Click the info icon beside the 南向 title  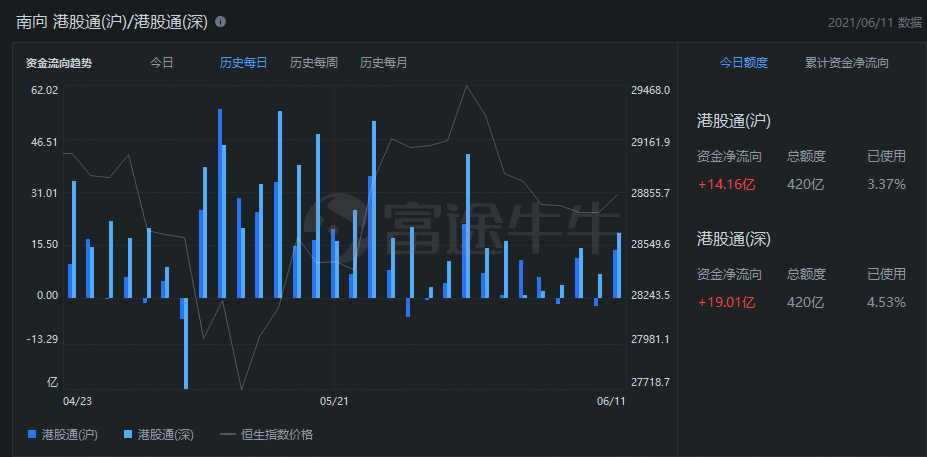[x=221, y=21]
